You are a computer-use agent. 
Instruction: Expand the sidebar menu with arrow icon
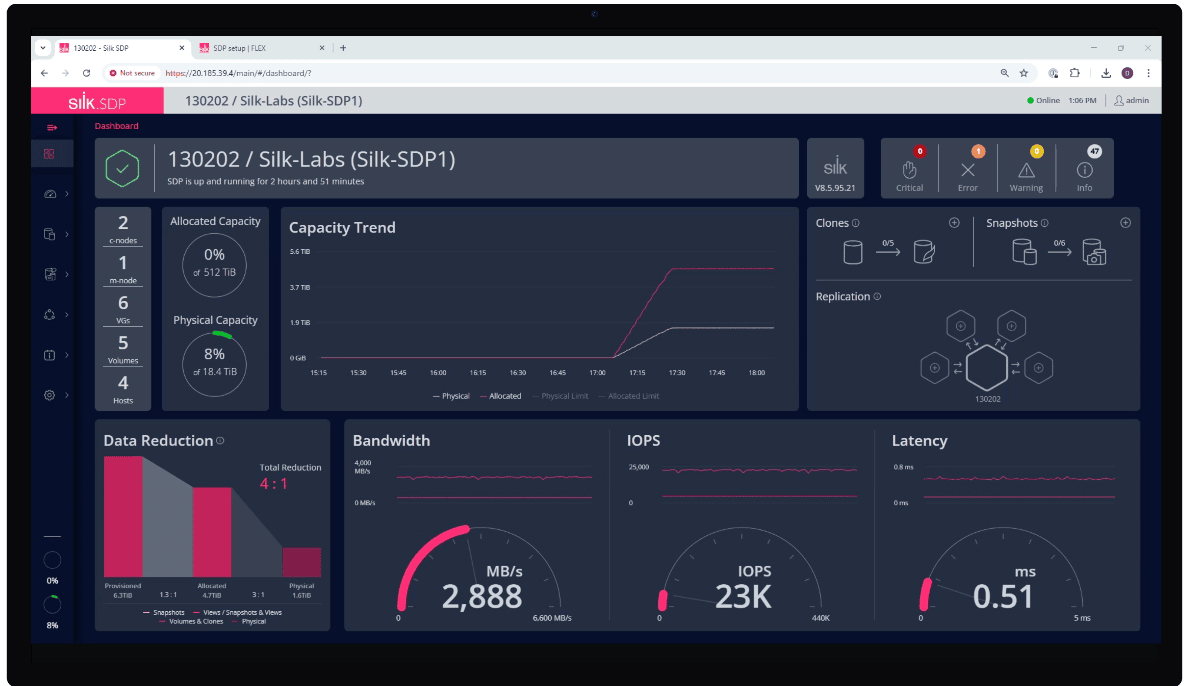pos(52,127)
